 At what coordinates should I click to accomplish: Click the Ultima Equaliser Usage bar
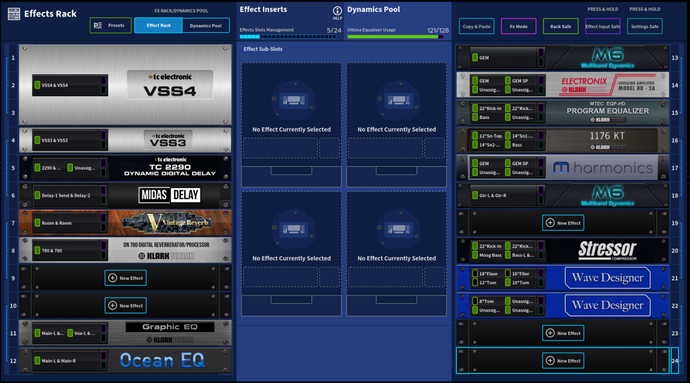coord(396,37)
